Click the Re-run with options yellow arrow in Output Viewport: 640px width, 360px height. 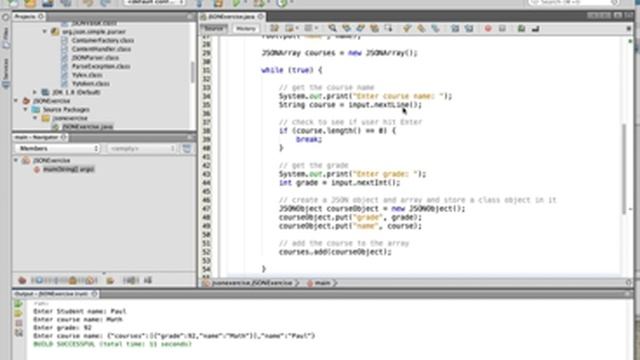tap(18, 313)
